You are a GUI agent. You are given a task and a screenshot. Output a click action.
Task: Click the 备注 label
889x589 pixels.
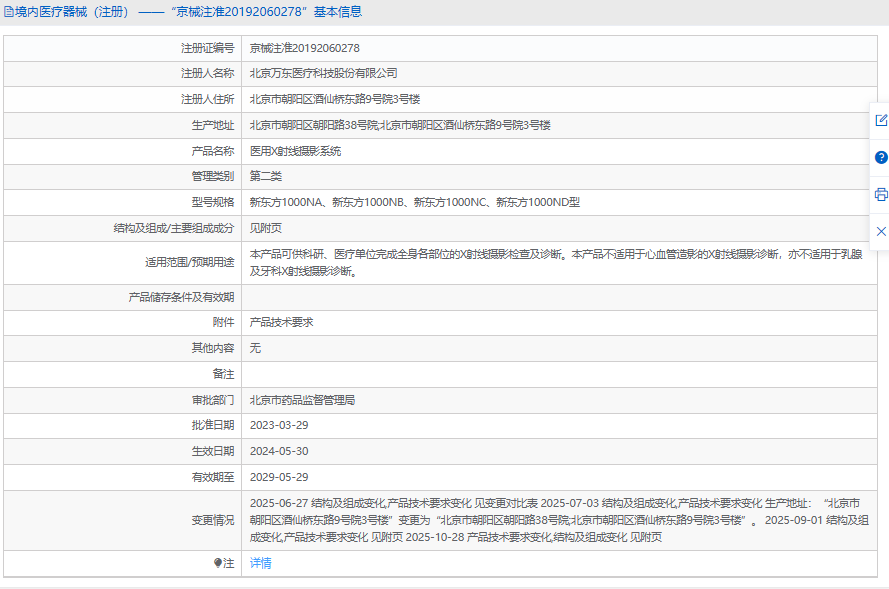(x=223, y=374)
